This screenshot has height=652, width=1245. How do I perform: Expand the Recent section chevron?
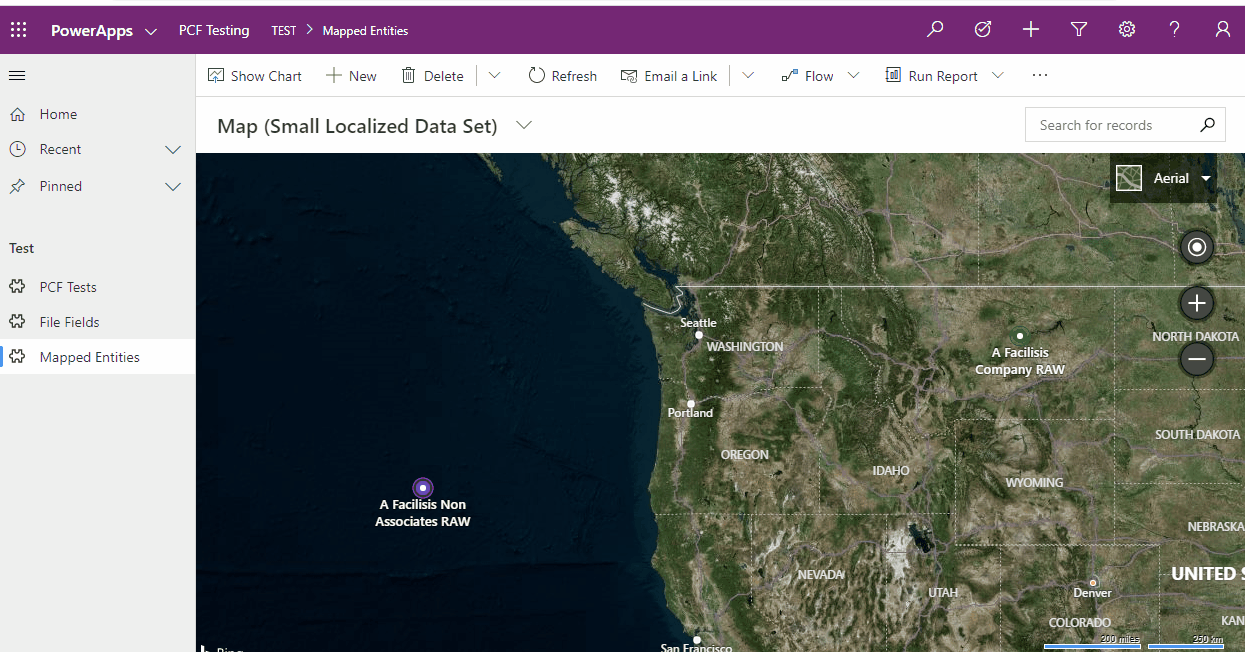click(x=173, y=150)
